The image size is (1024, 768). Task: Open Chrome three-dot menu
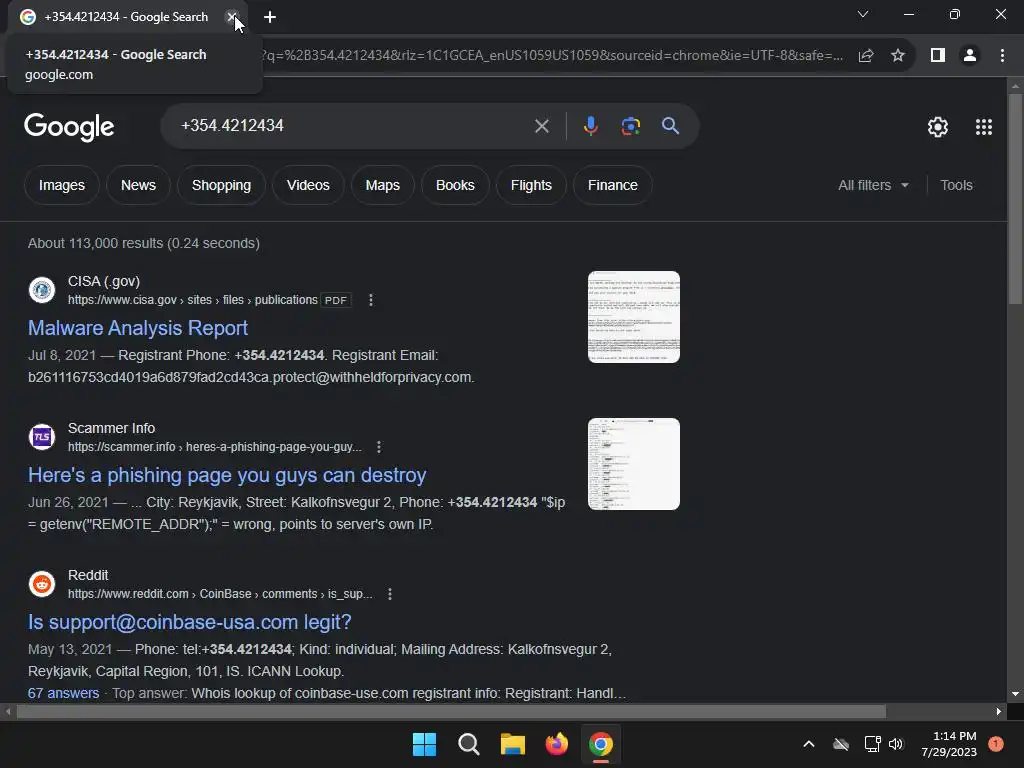coord(1002,56)
